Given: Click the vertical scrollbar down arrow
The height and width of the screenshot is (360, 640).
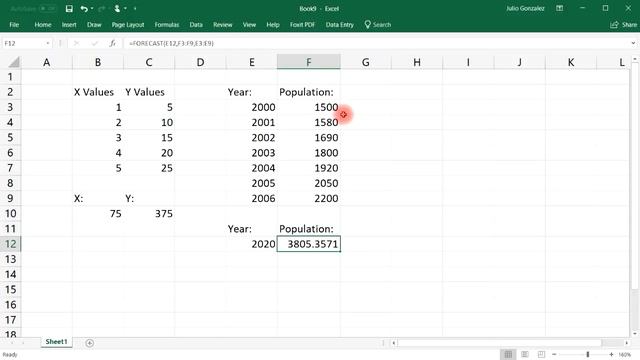Looking at the screenshot, I should (x=635, y=333).
